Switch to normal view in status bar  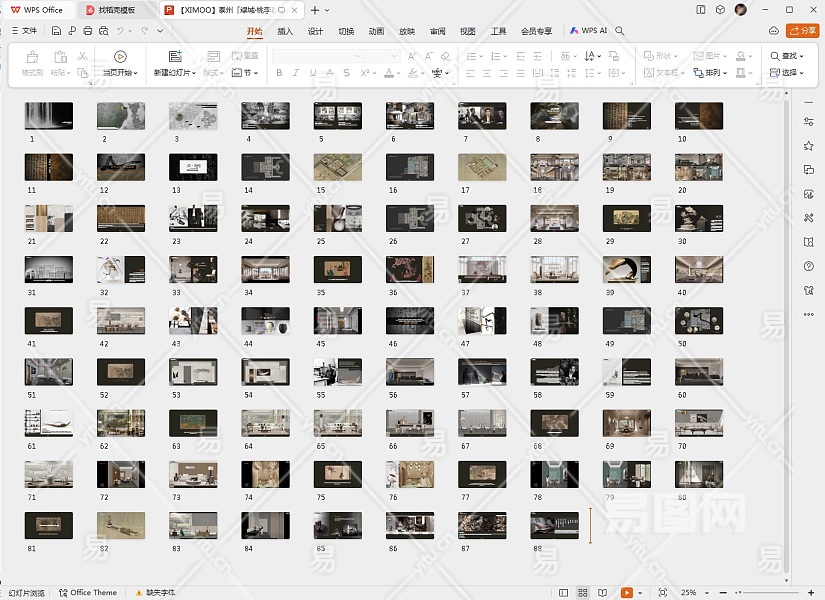click(x=563, y=593)
